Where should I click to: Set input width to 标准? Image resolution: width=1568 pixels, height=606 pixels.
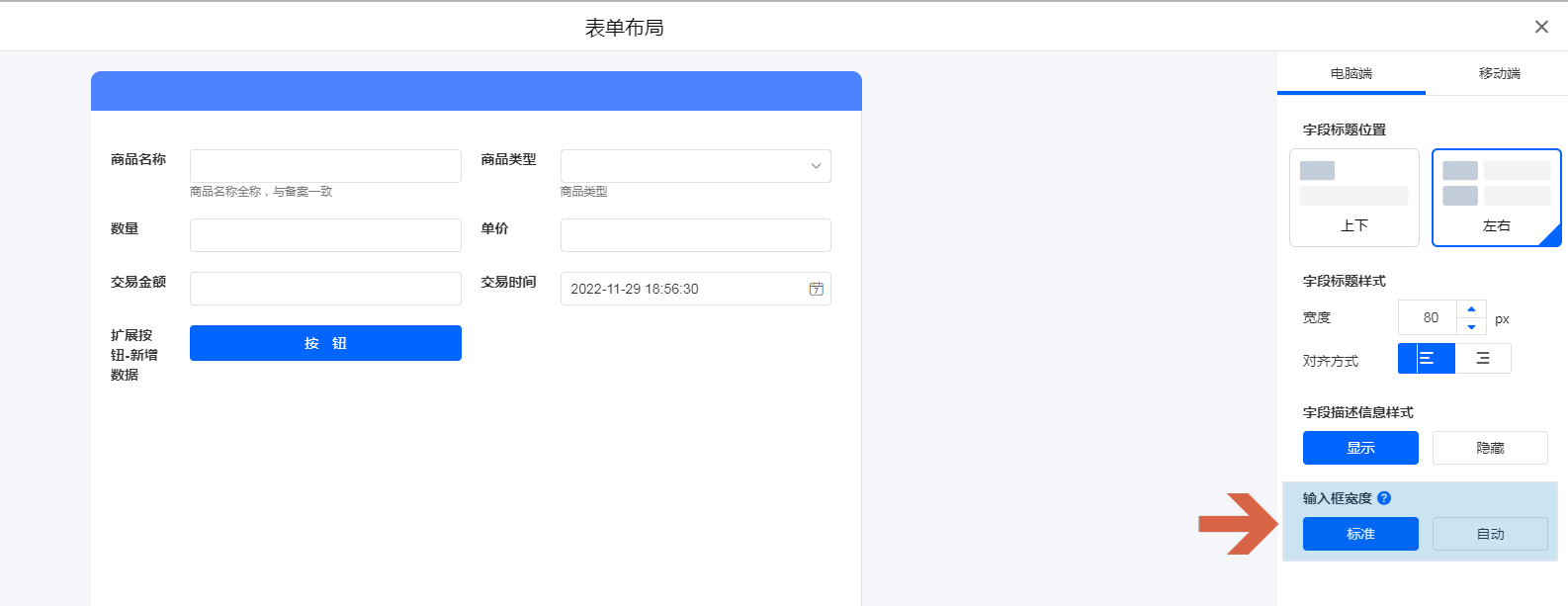1360,534
